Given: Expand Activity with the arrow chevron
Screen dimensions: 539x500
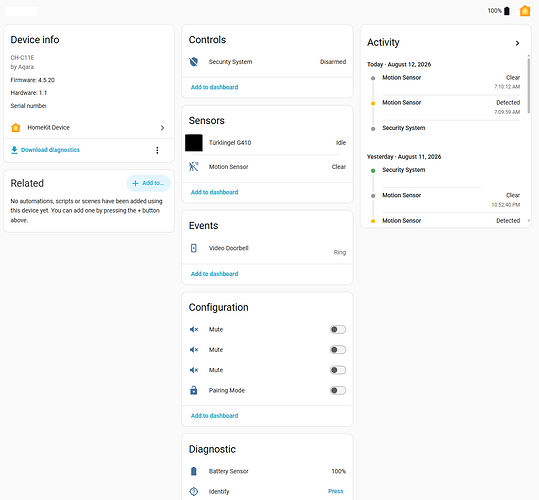Looking at the screenshot, I should click(x=517, y=43).
